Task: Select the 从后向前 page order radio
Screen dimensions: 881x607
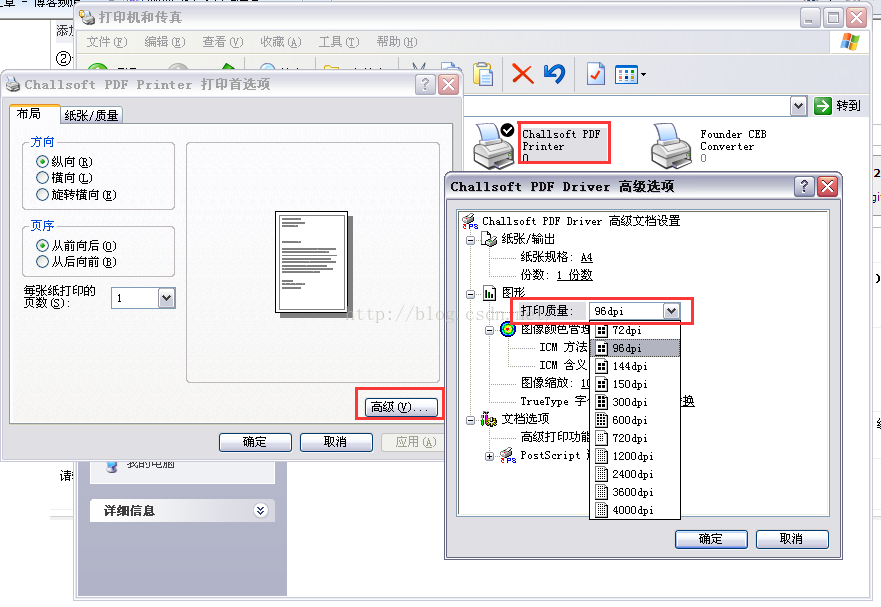Action: pos(42,262)
